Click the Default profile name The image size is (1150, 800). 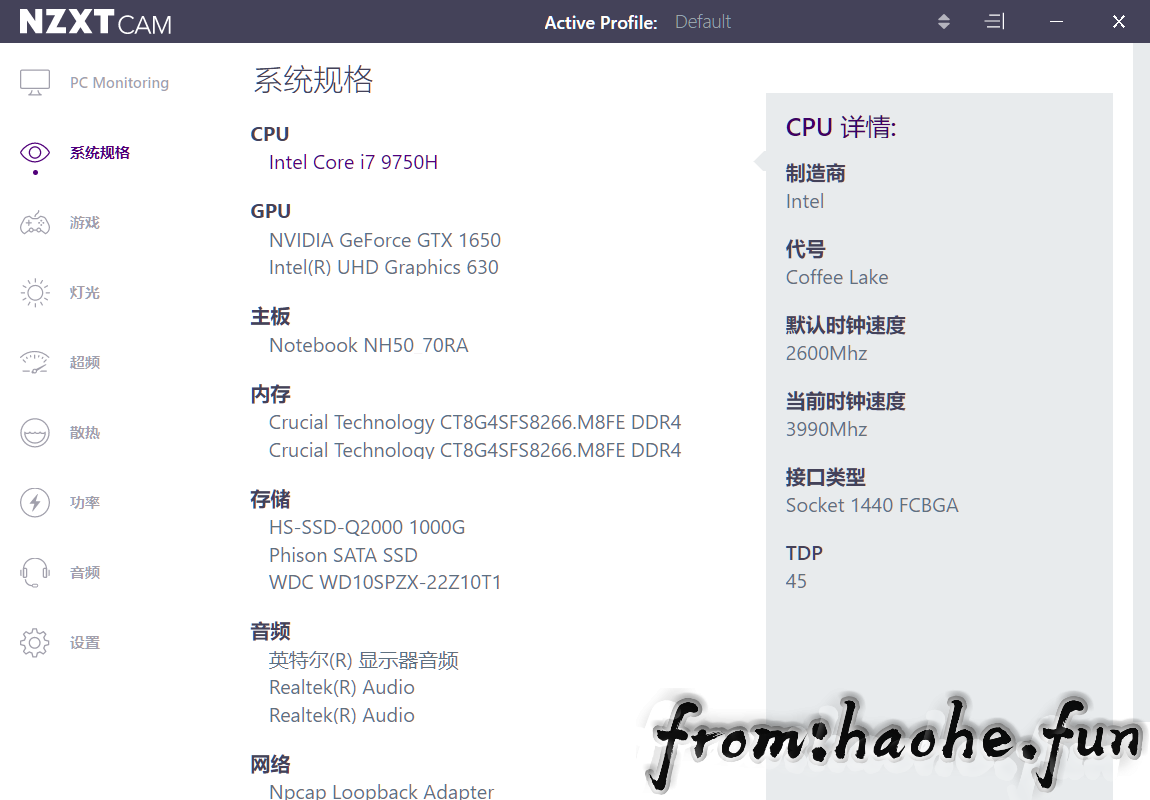tap(703, 22)
